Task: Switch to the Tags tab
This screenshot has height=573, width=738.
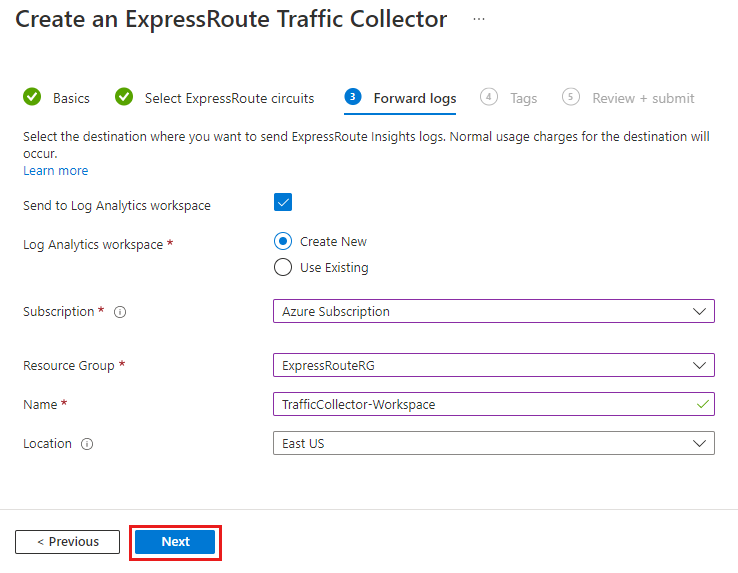Action: point(523,98)
